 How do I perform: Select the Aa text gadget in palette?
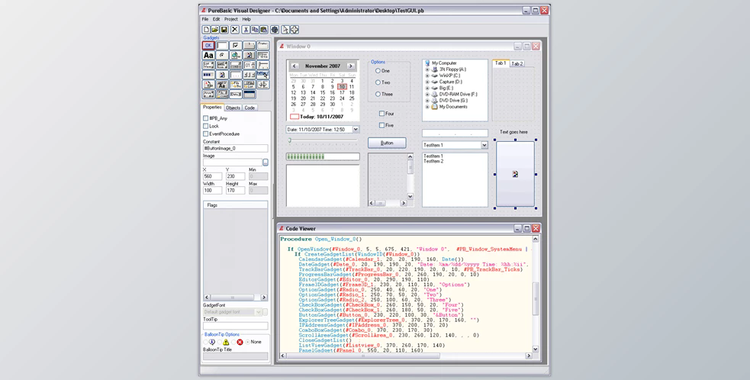point(208,55)
